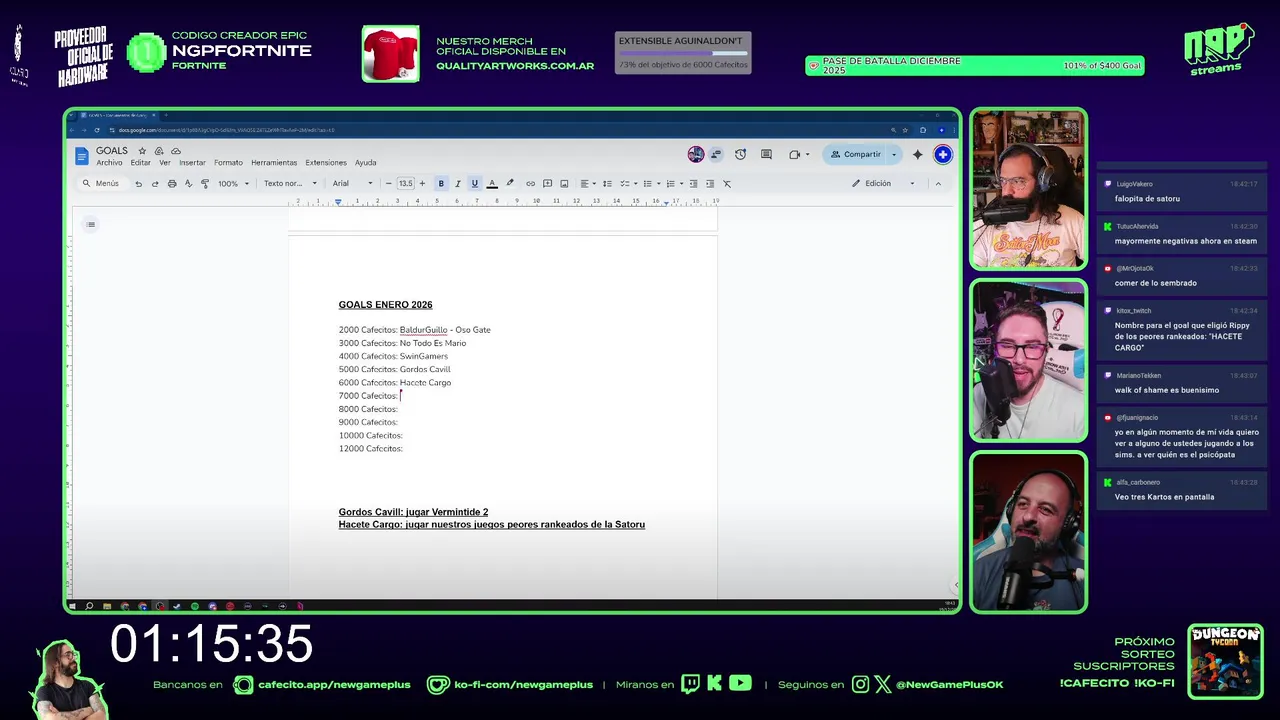Open version history clock icon
1280x720 pixels.
pyautogui.click(x=740, y=154)
